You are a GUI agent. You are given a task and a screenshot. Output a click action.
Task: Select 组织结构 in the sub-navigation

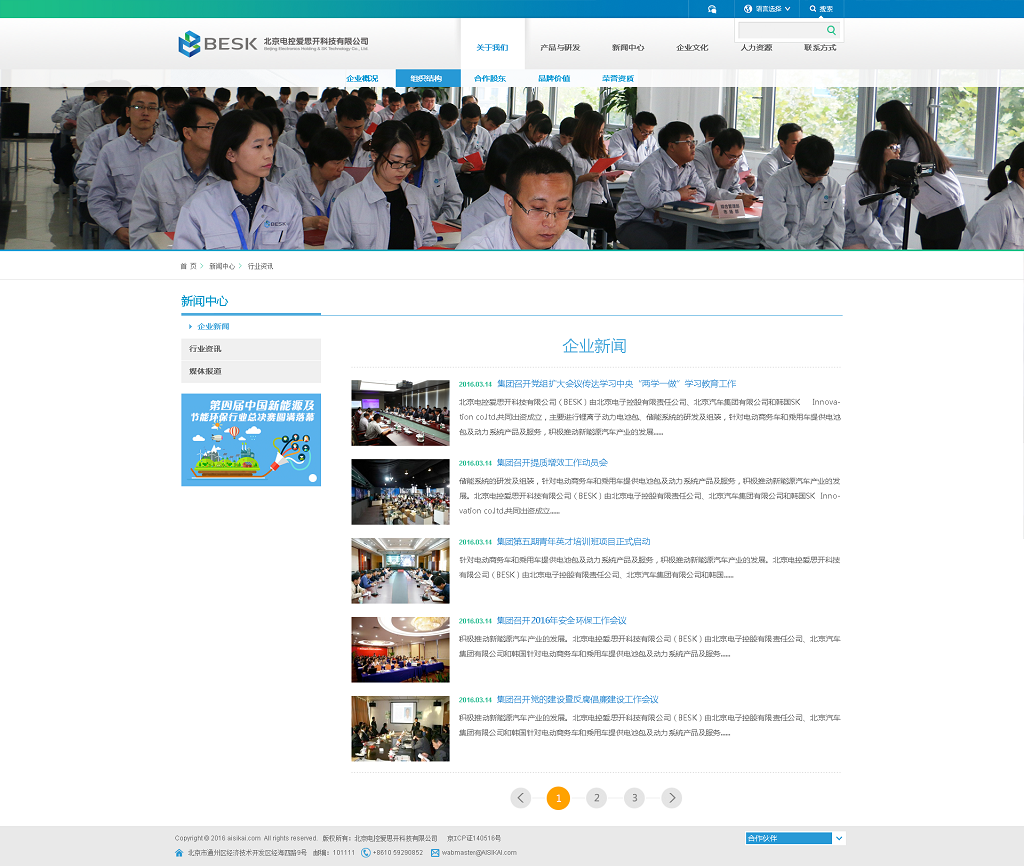(427, 78)
